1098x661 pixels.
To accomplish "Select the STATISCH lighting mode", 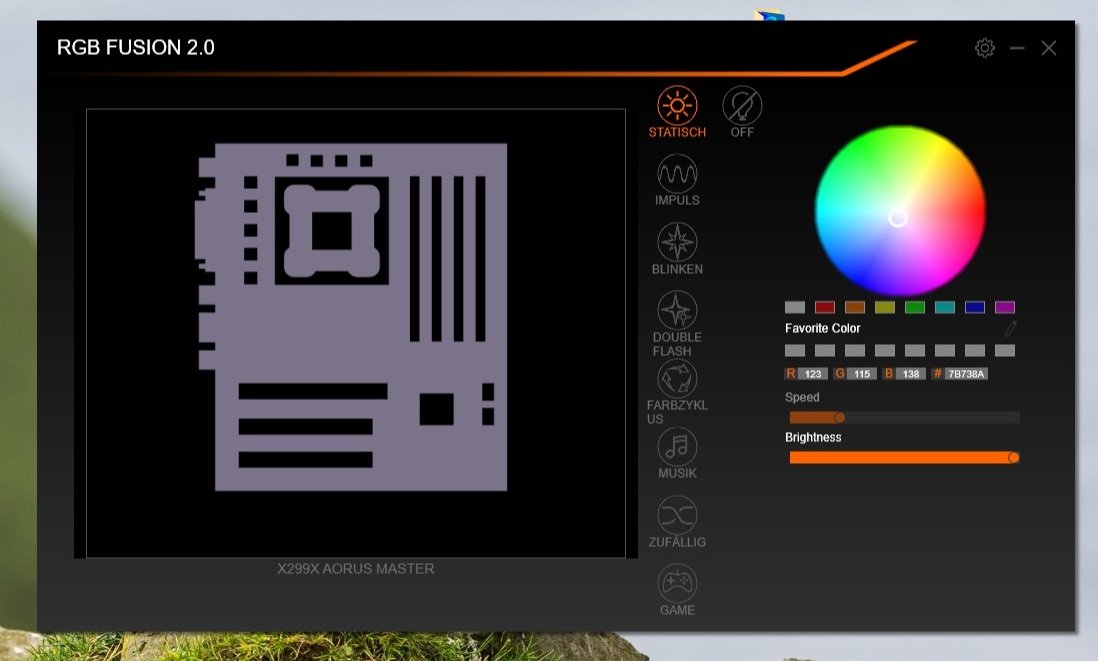I will click(677, 112).
